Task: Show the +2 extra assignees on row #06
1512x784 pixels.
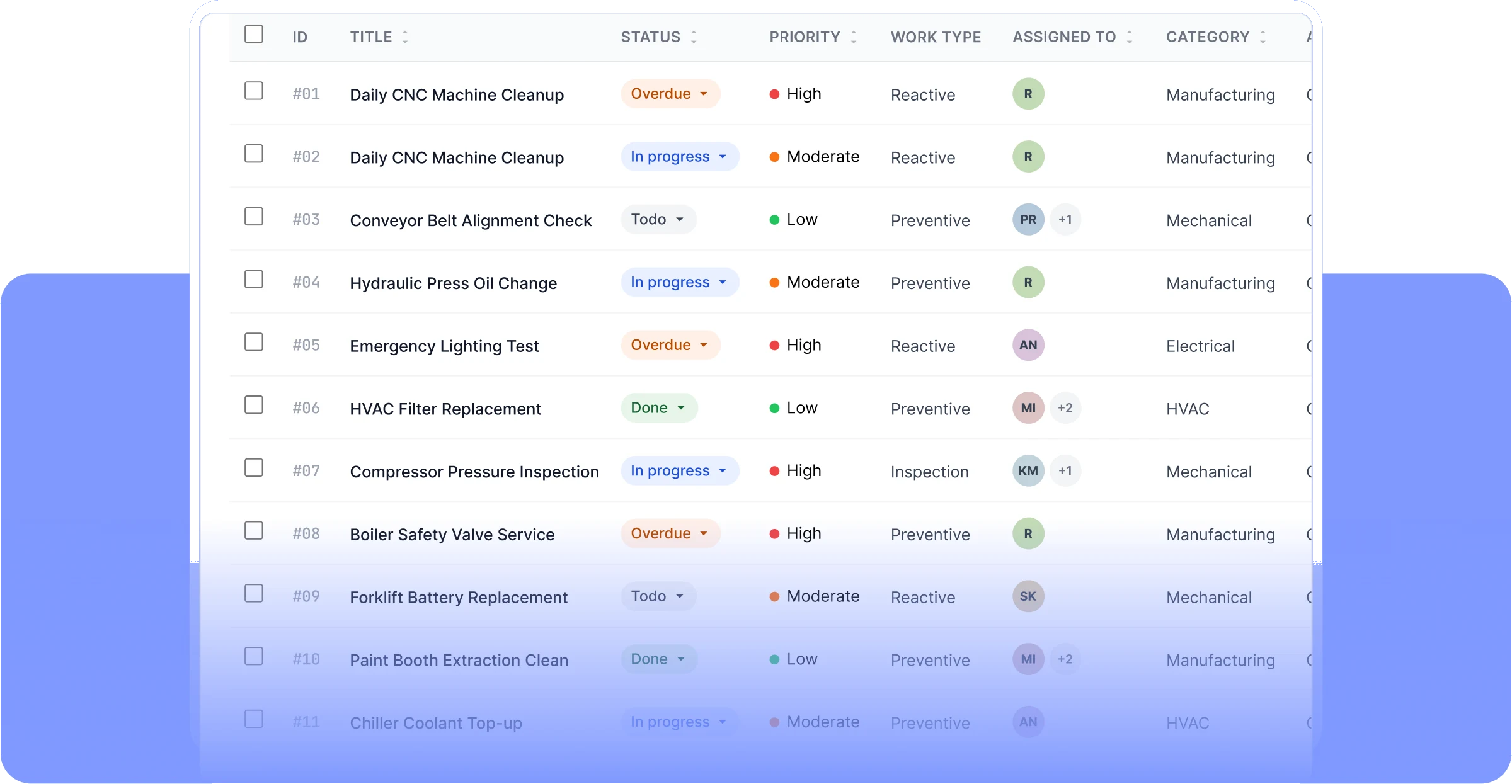Action: [x=1065, y=408]
